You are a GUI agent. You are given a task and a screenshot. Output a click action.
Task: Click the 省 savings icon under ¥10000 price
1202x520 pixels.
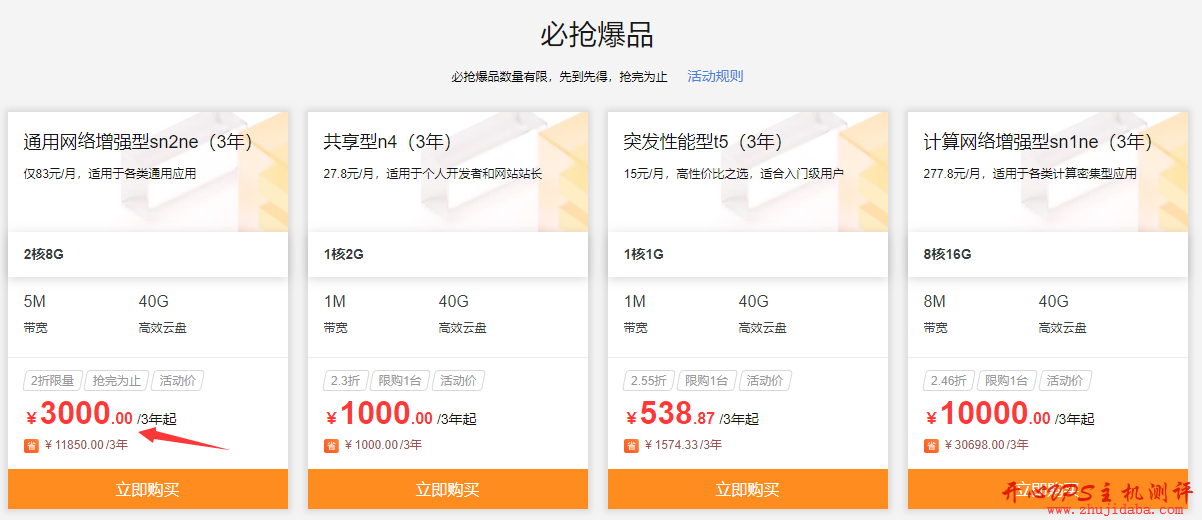pos(931,445)
